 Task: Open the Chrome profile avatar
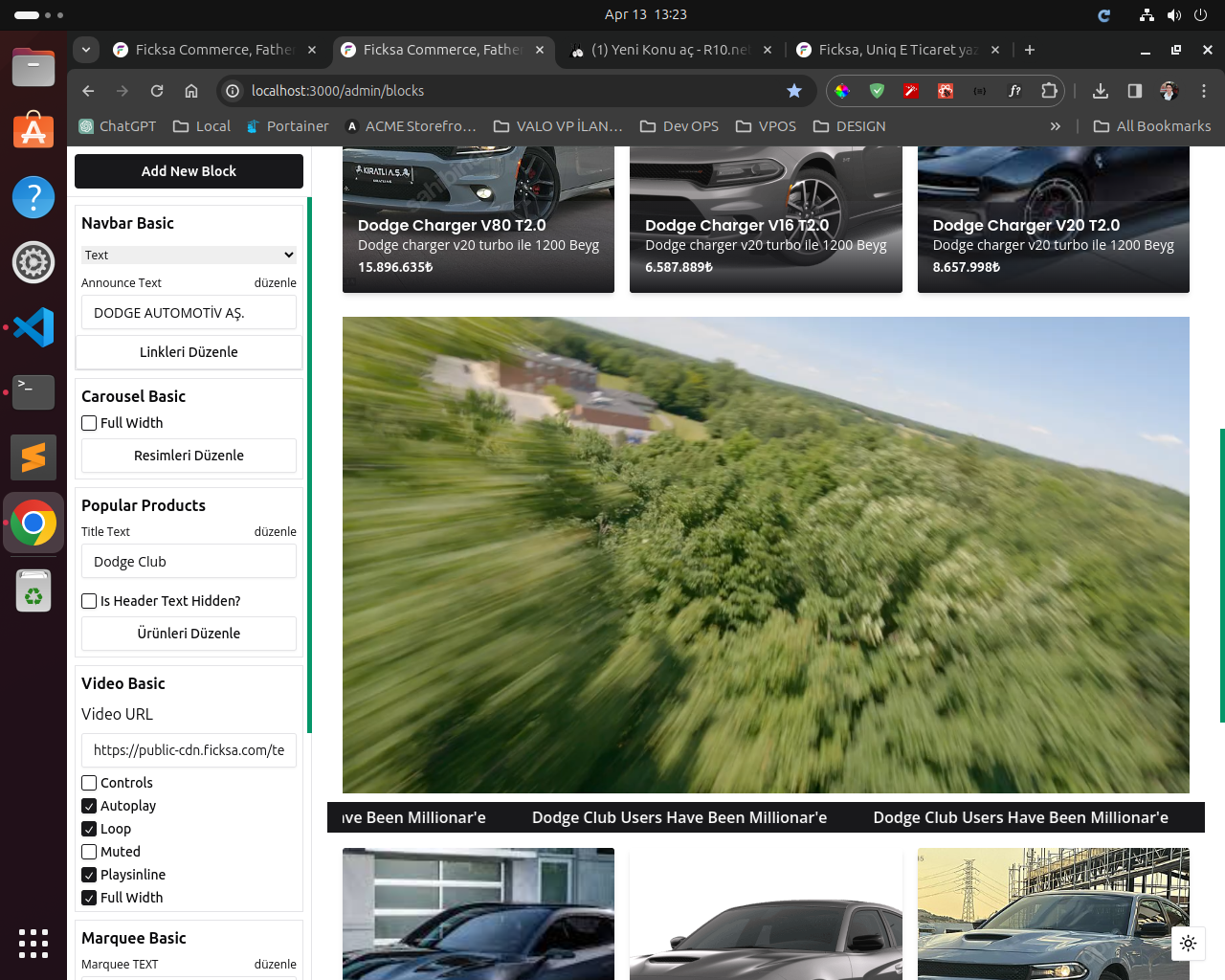coord(1169,91)
